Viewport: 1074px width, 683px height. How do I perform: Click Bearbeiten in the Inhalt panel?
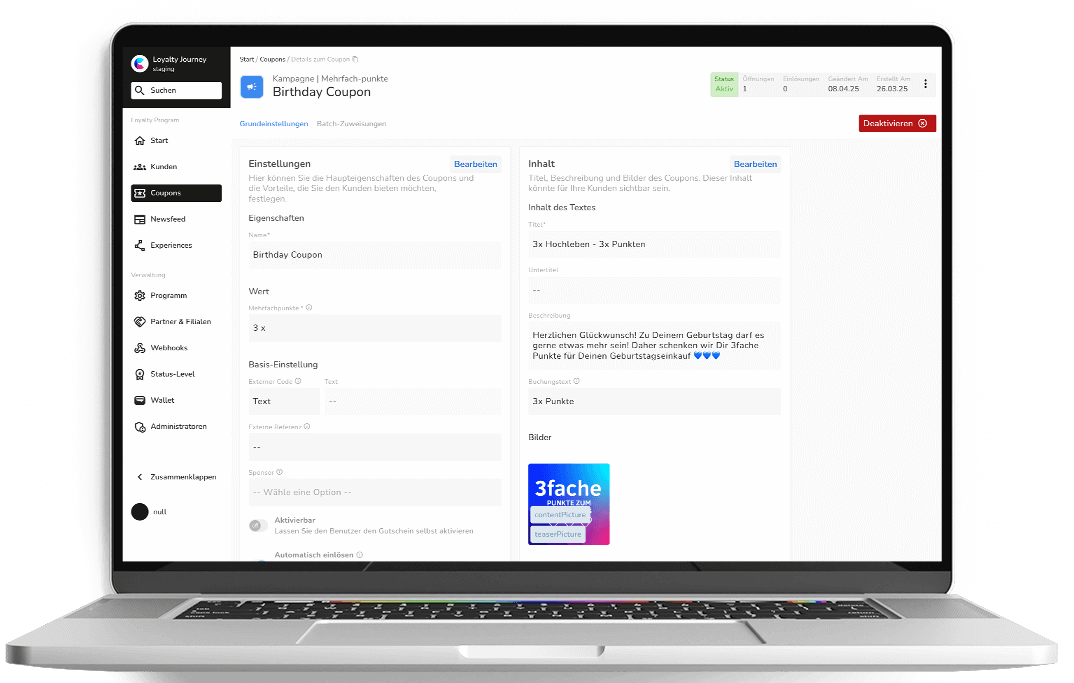tap(755, 164)
